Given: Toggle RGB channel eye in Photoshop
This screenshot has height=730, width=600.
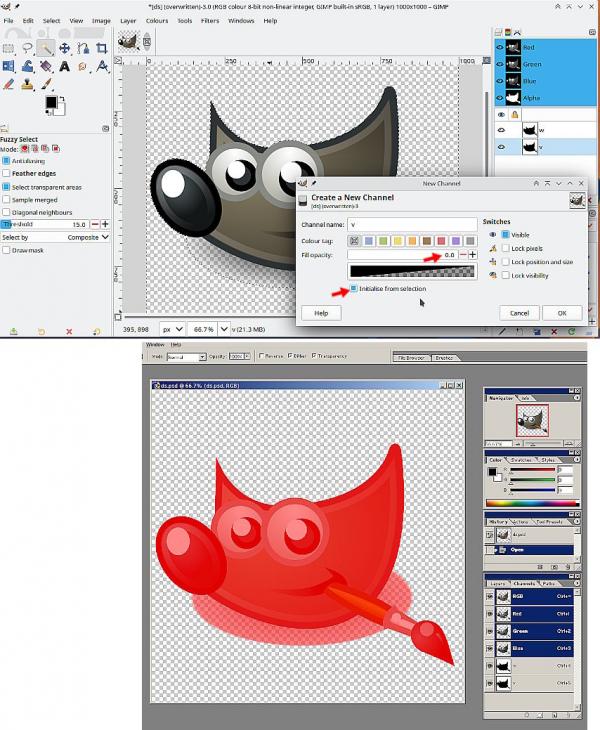Looking at the screenshot, I should coord(490,596).
